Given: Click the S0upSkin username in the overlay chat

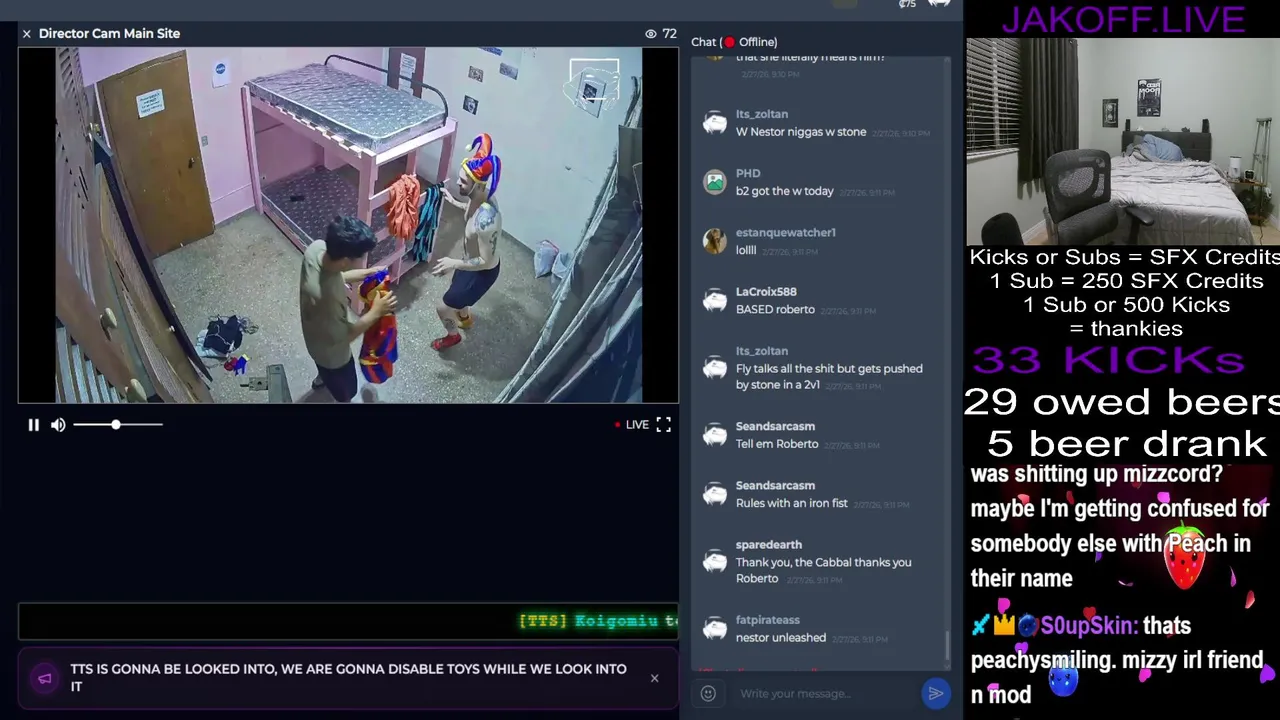Looking at the screenshot, I should (1088, 626).
